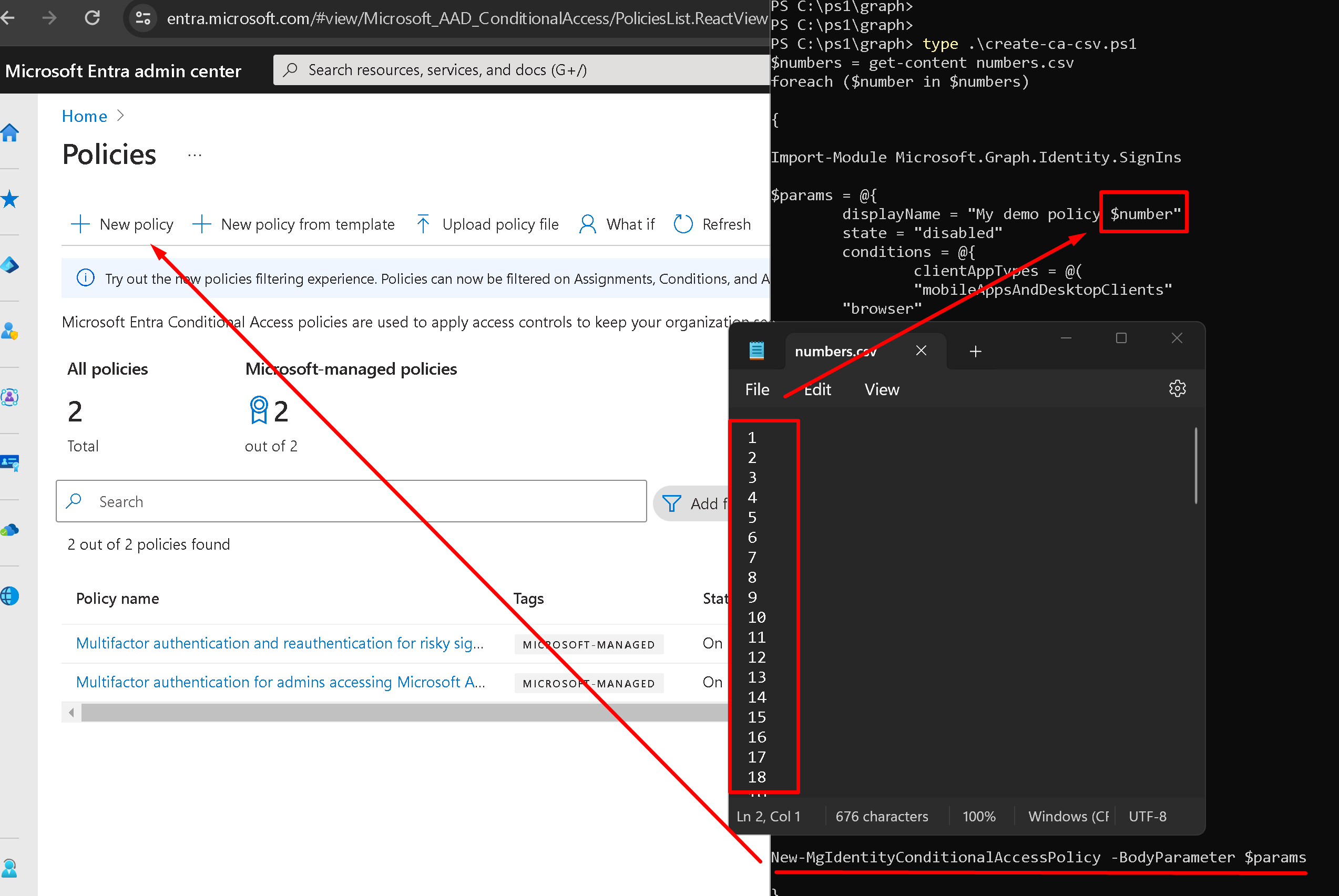Open Multifactor authentication for admins policy link
Screen dimensions: 1339x896
pos(280,682)
